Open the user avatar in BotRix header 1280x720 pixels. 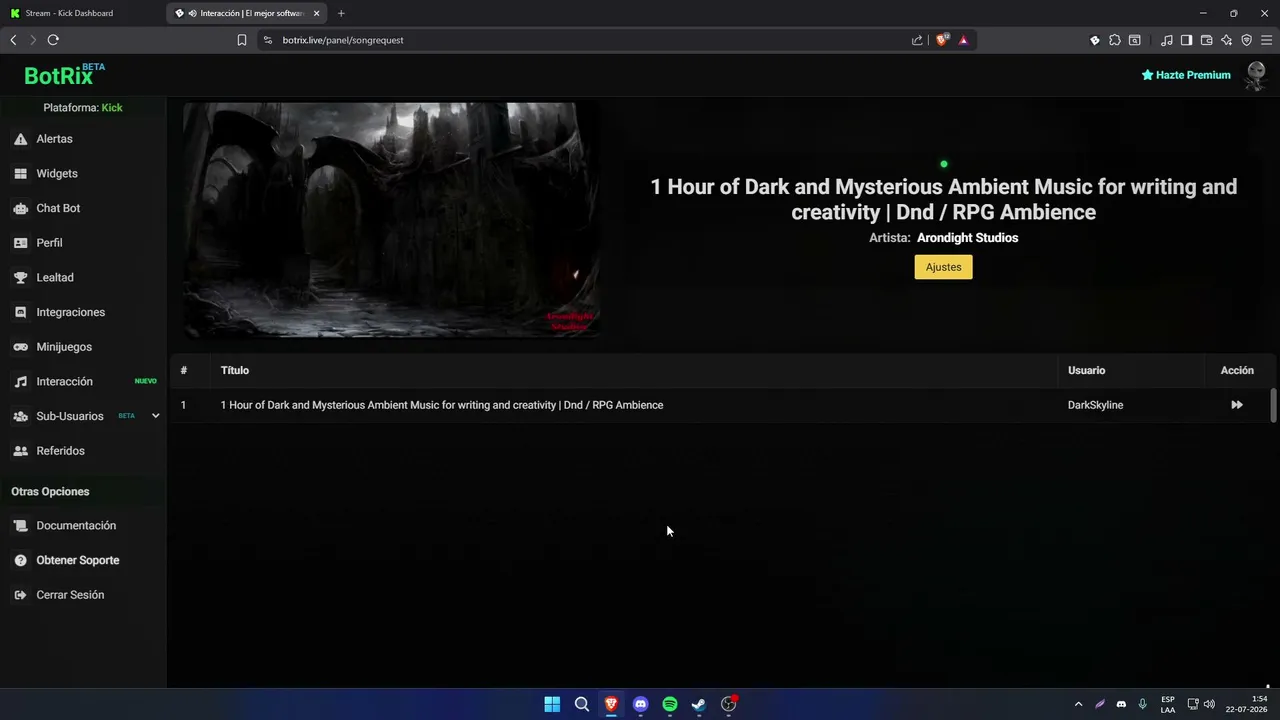coord(1255,75)
